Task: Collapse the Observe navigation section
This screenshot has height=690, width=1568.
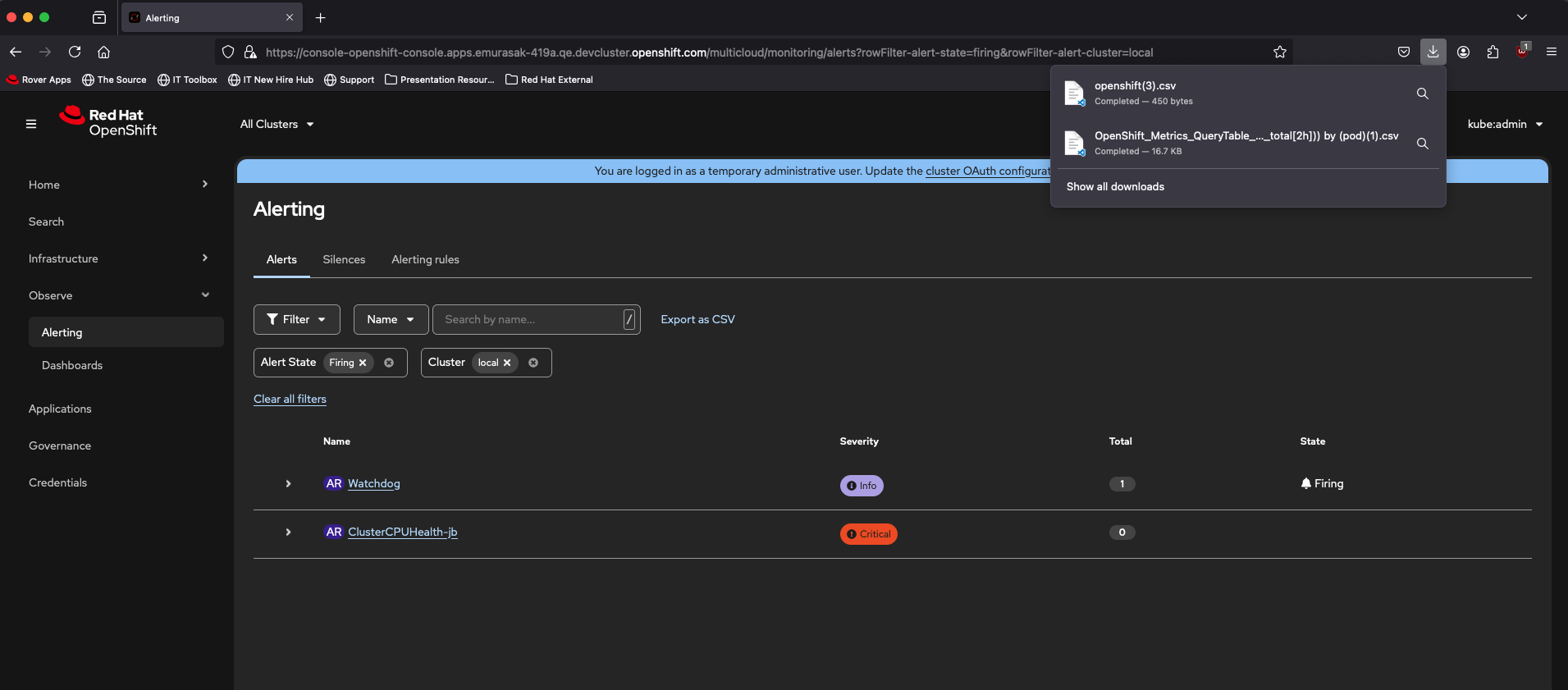Action: [x=119, y=295]
